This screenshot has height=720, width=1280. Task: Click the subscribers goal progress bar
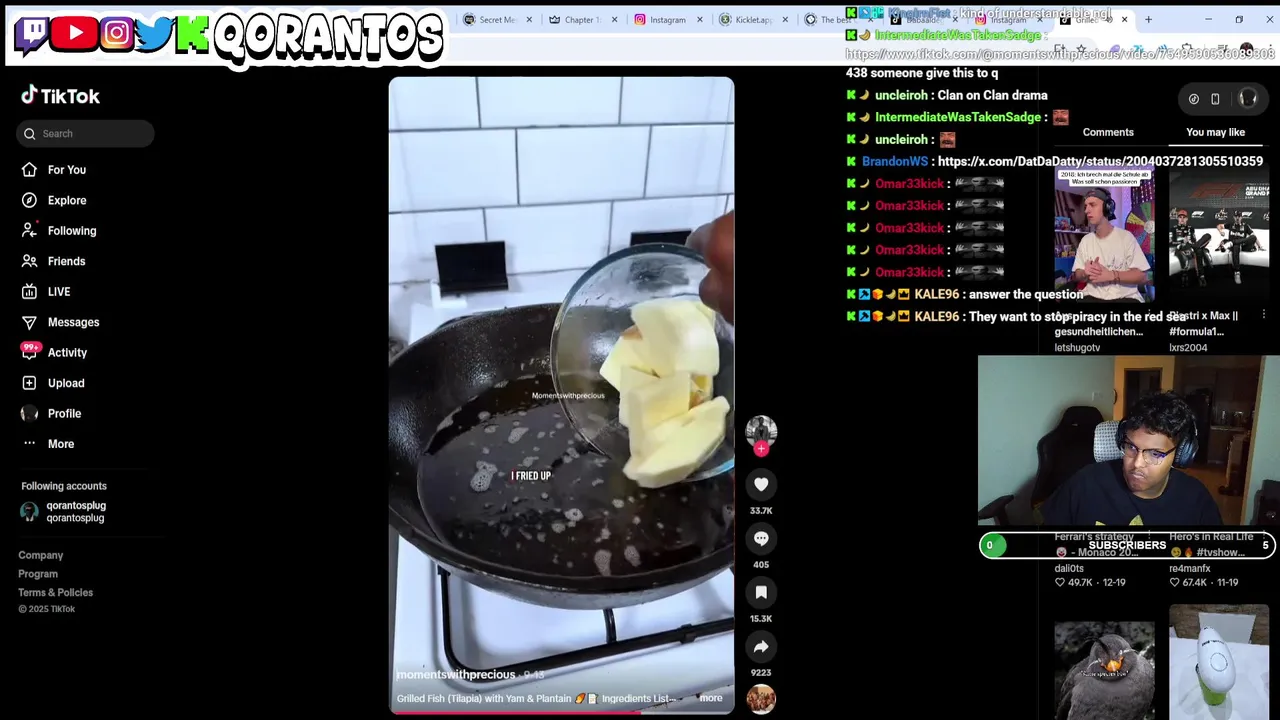[1127, 545]
